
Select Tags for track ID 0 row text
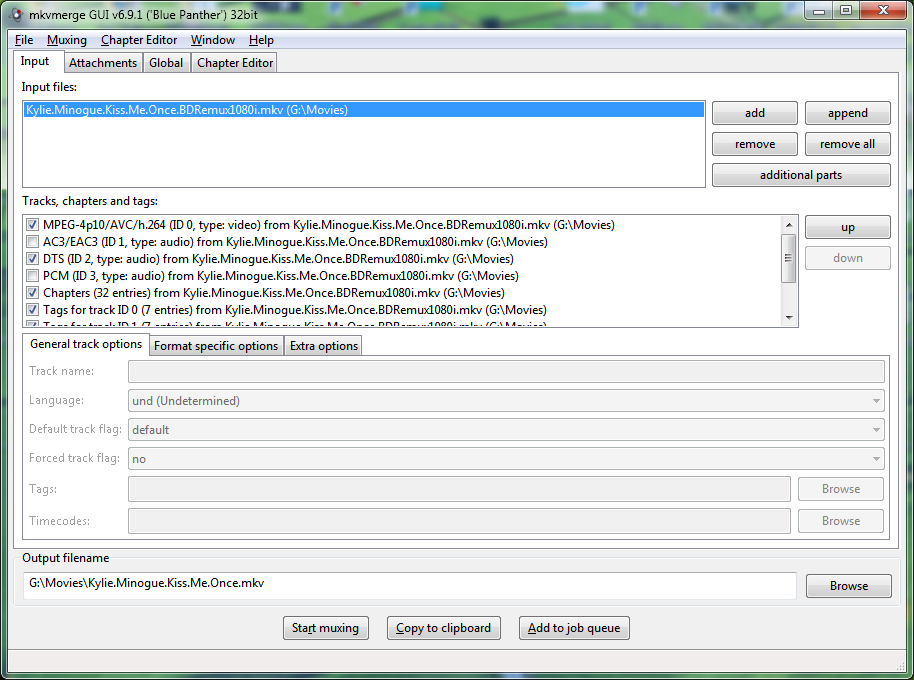coord(294,309)
